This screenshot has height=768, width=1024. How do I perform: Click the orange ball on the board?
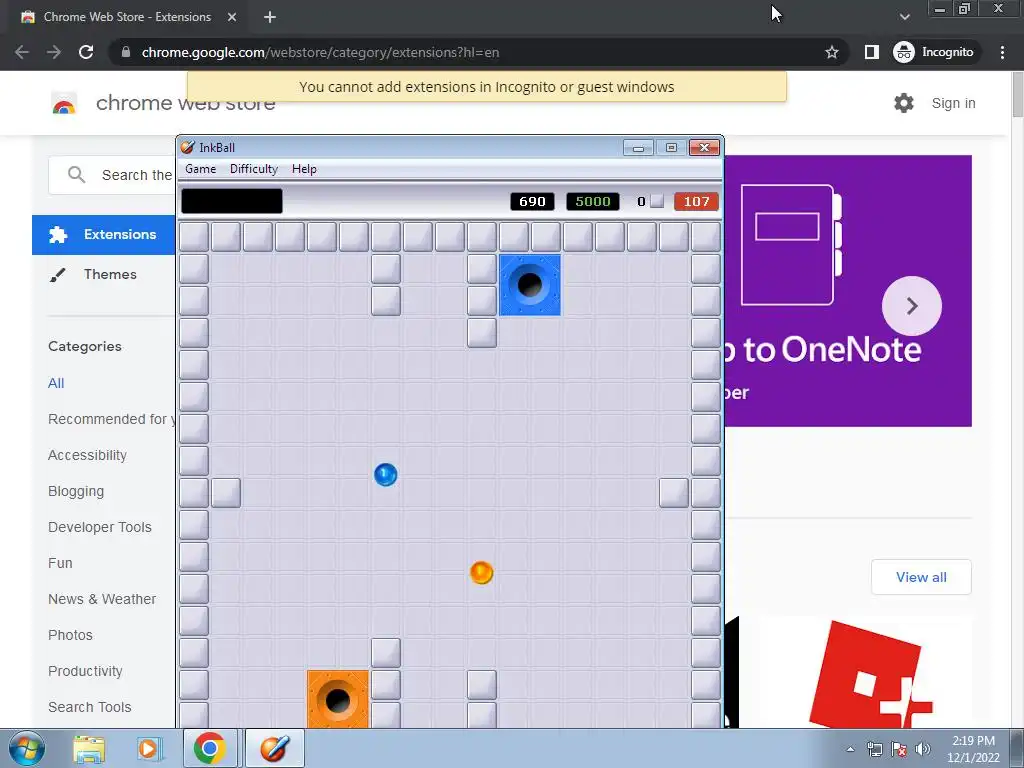(x=481, y=572)
